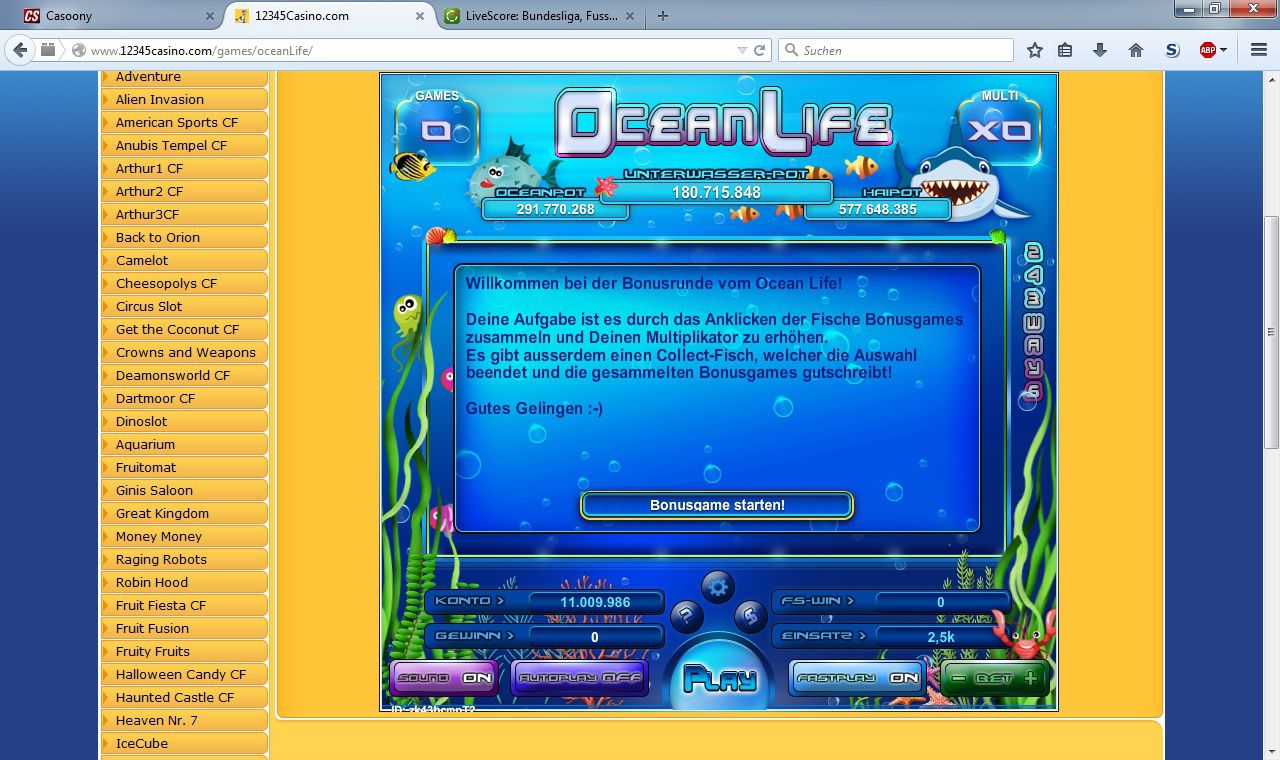Click the magnifier icon in search box
1280x760 pixels.
[x=791, y=50]
